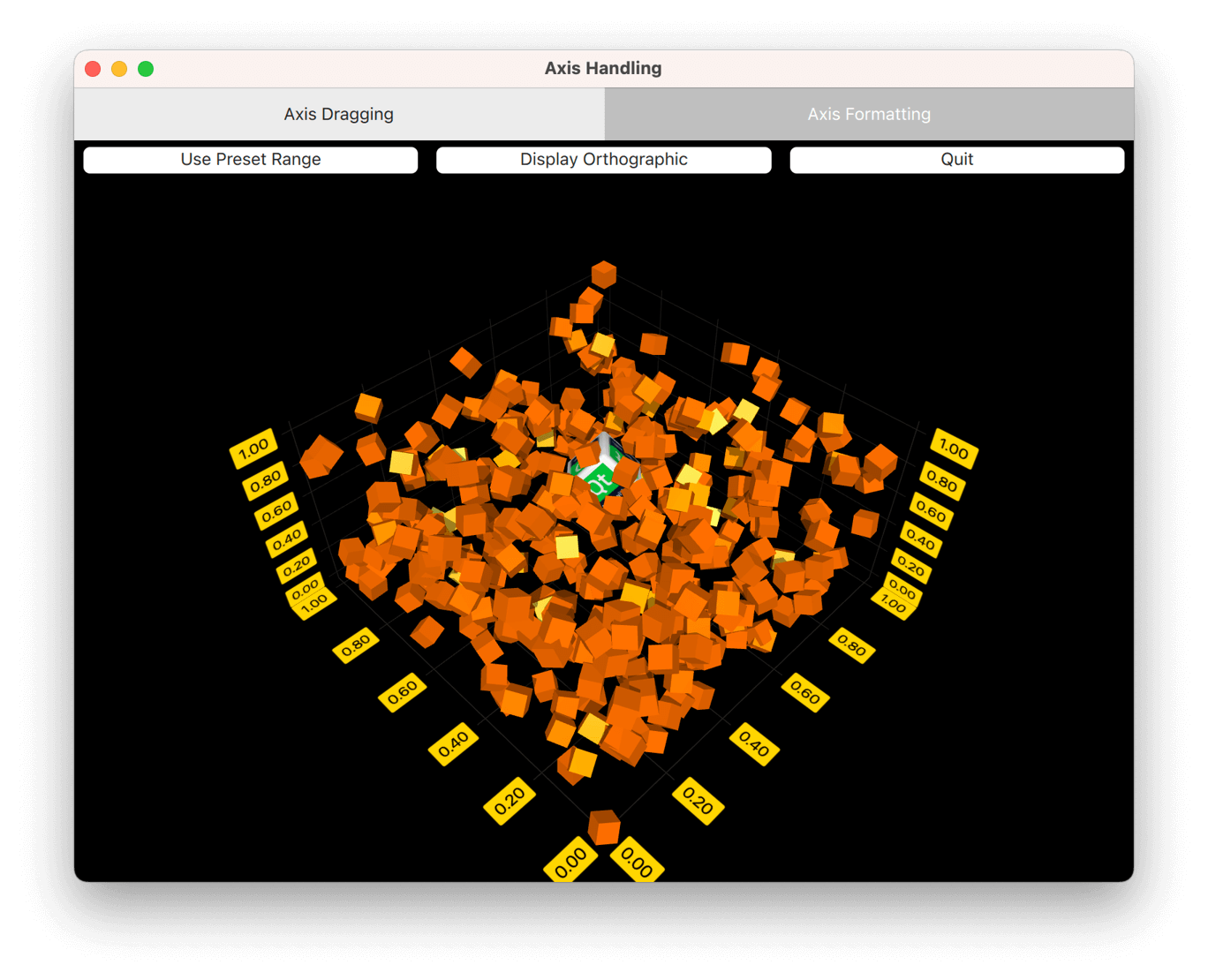Click the green maximize window button
This screenshot has width=1208, height=980.
click(x=146, y=69)
